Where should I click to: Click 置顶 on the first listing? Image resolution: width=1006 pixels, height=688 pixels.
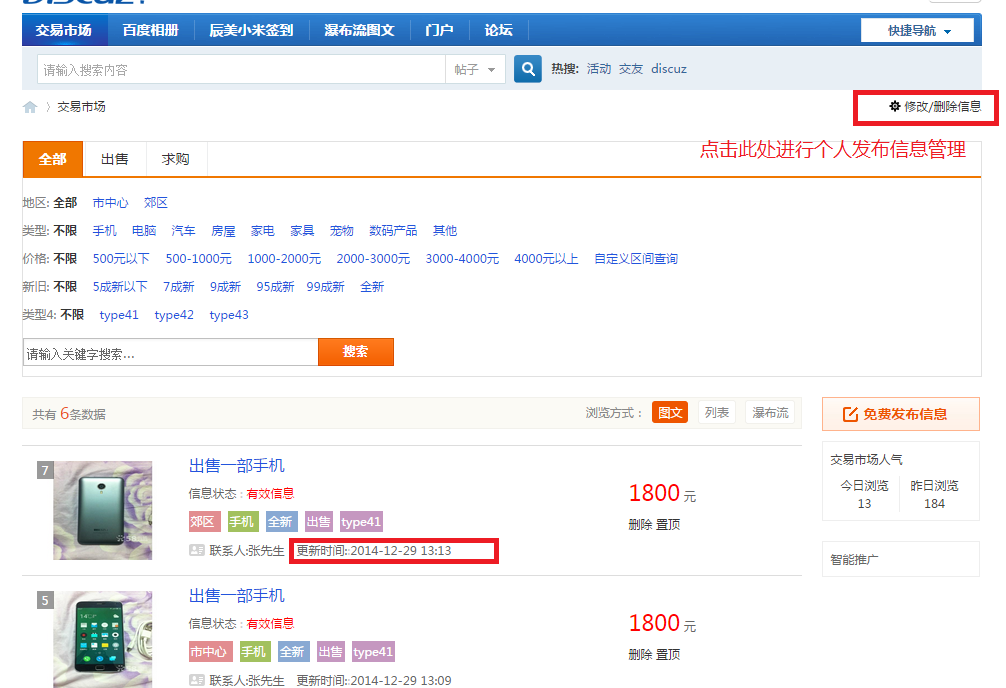tap(668, 524)
